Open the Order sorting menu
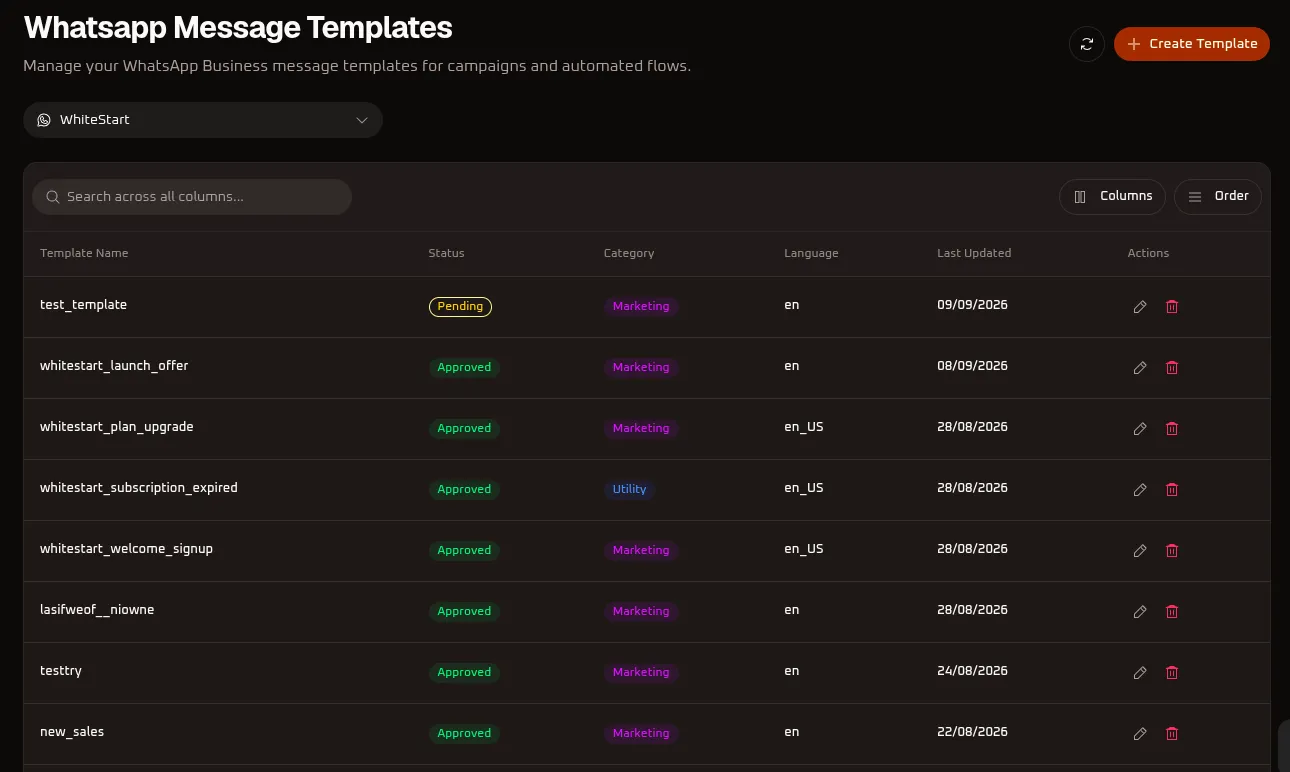 1218,196
